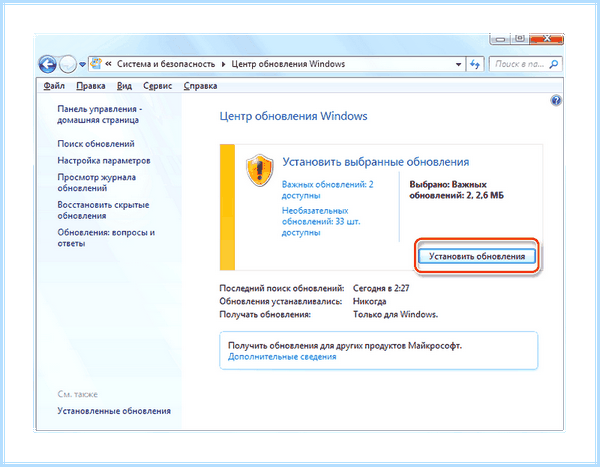
Task: Open 'Просмотр журнала обновлений' link
Action: [96, 183]
